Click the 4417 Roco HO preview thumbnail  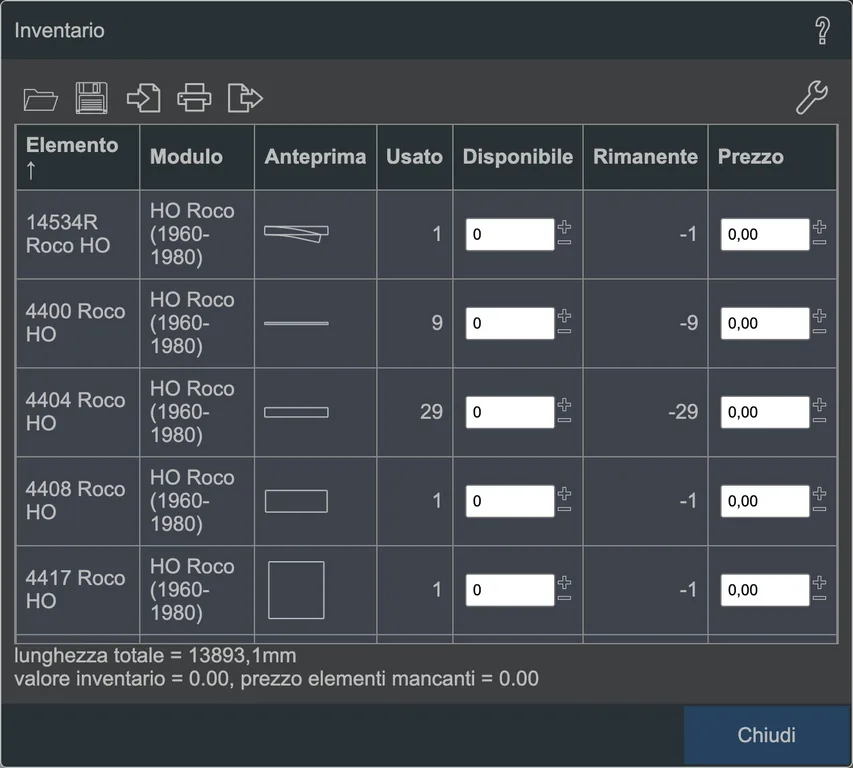coord(296,590)
